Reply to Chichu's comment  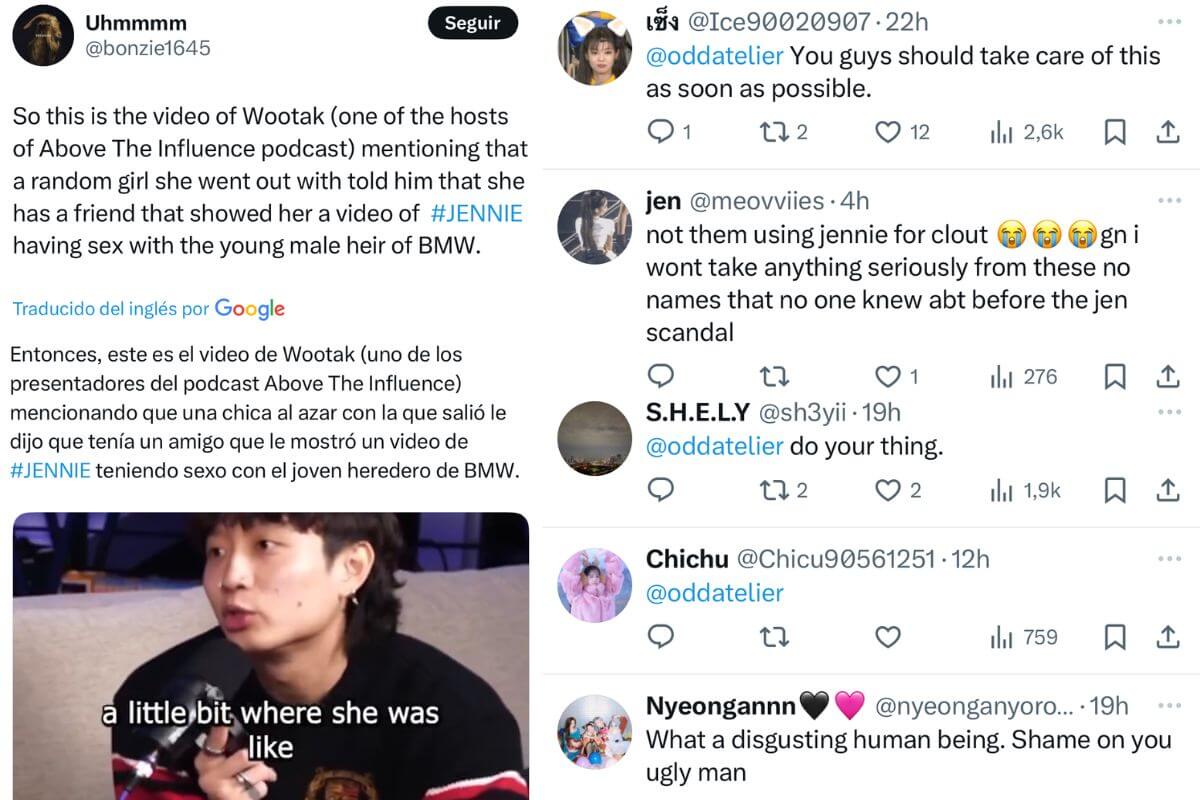click(661, 637)
